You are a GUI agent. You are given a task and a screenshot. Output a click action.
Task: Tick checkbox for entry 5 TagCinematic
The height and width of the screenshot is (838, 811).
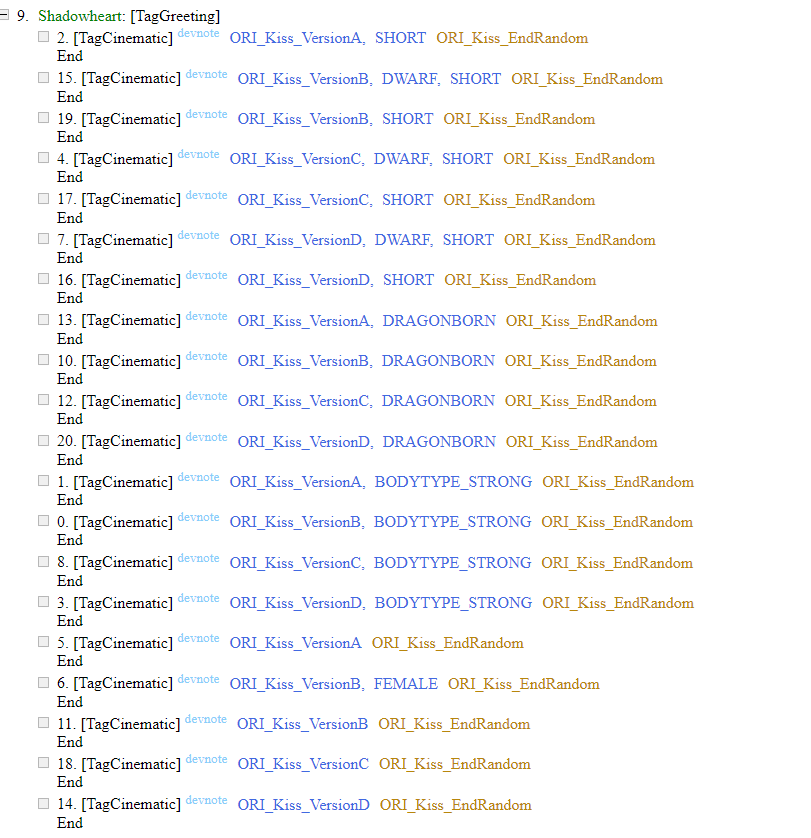(43, 642)
